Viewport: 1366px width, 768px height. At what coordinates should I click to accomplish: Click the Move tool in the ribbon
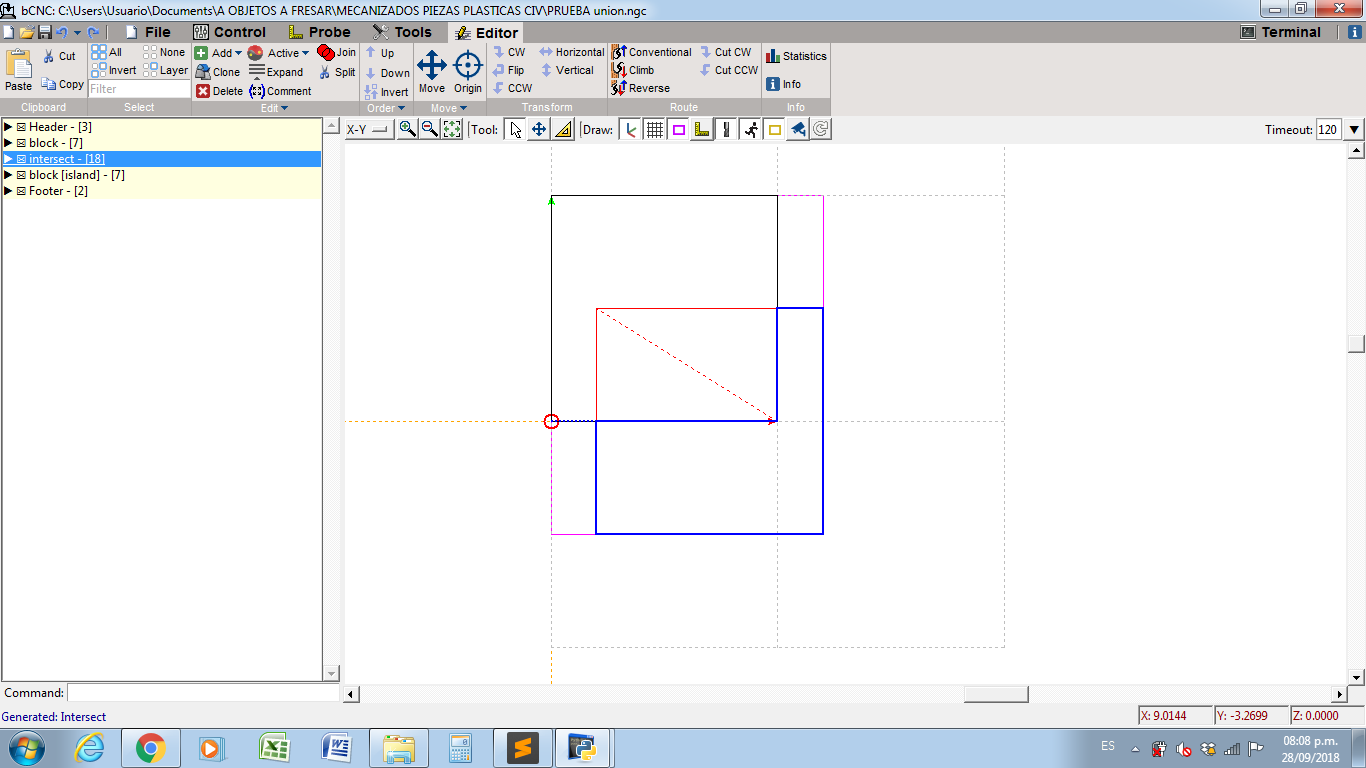(x=432, y=72)
